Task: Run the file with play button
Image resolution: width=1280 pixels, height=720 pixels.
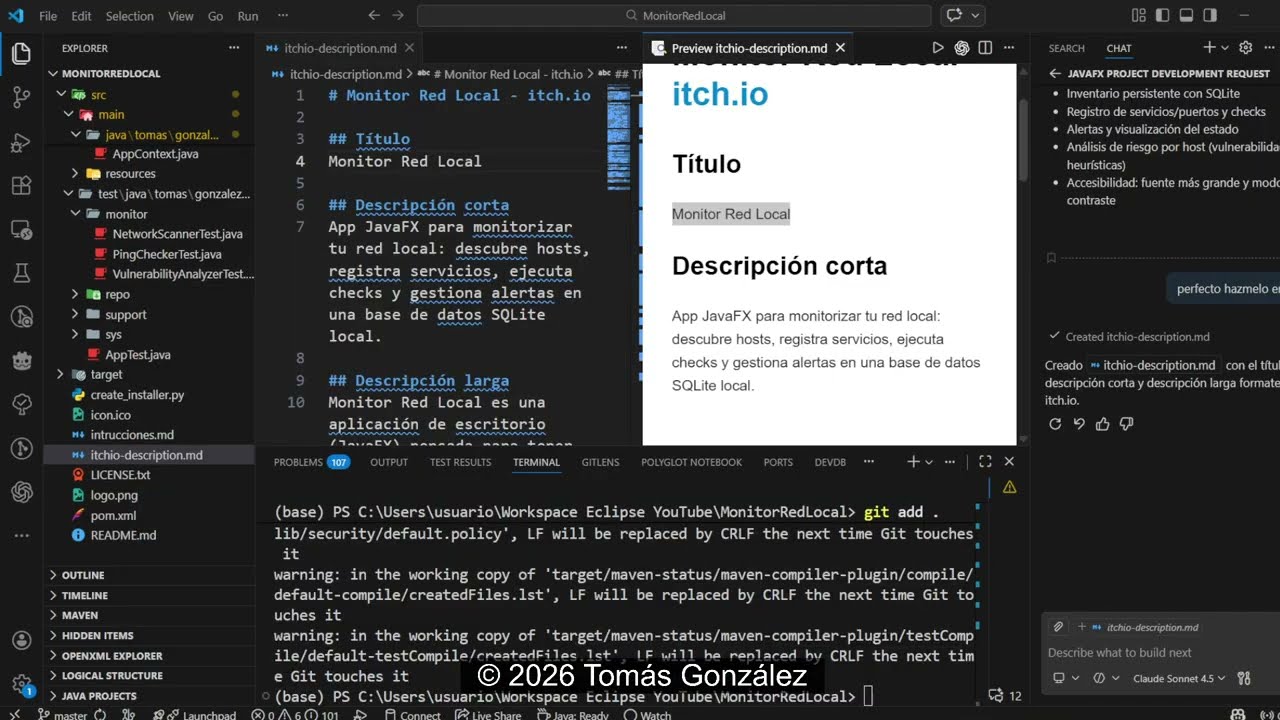Action: pos(938,48)
